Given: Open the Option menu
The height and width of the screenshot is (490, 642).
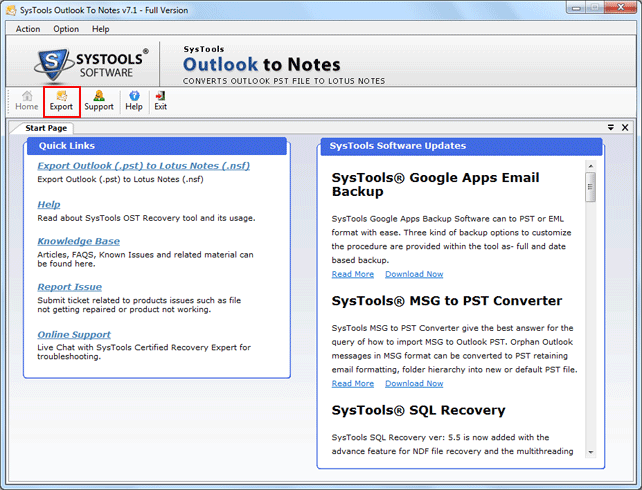Looking at the screenshot, I should pos(66,29).
